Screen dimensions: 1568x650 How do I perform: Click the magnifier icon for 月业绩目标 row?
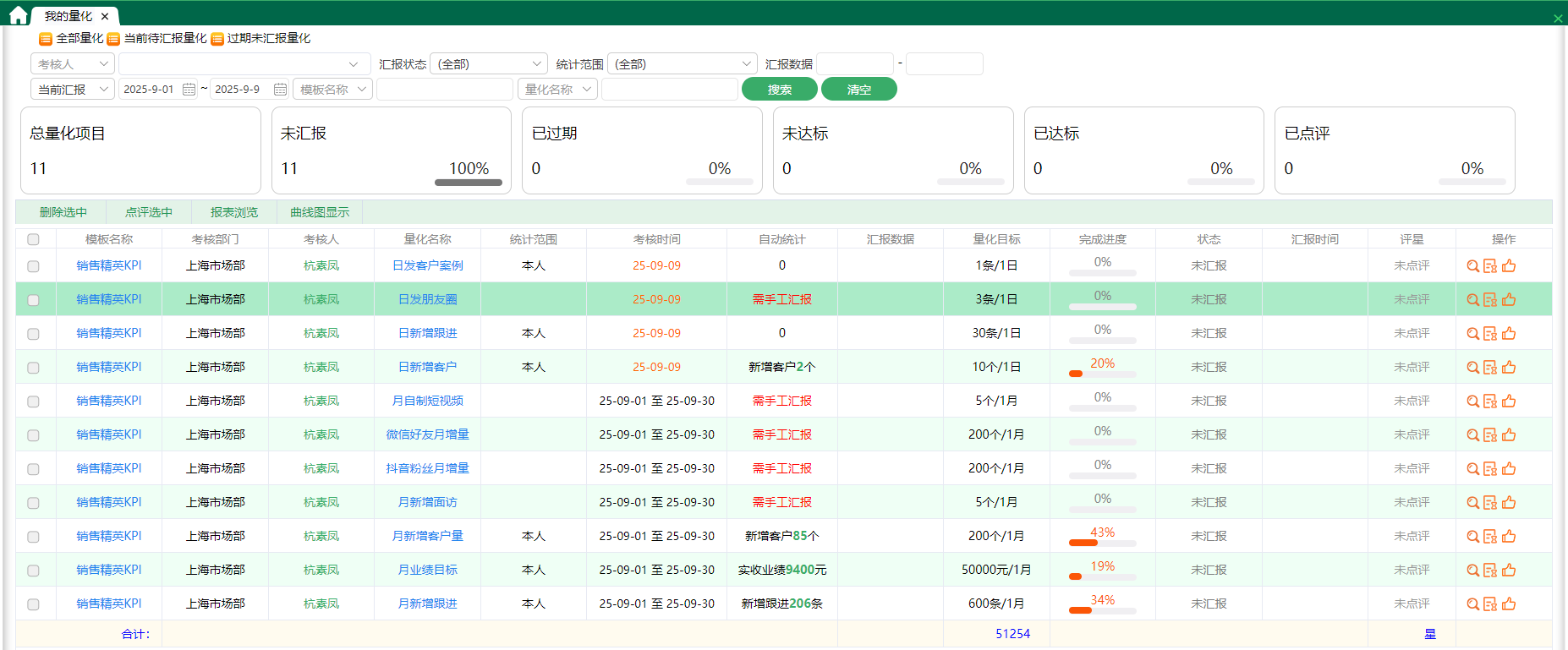pyautogui.click(x=1472, y=571)
